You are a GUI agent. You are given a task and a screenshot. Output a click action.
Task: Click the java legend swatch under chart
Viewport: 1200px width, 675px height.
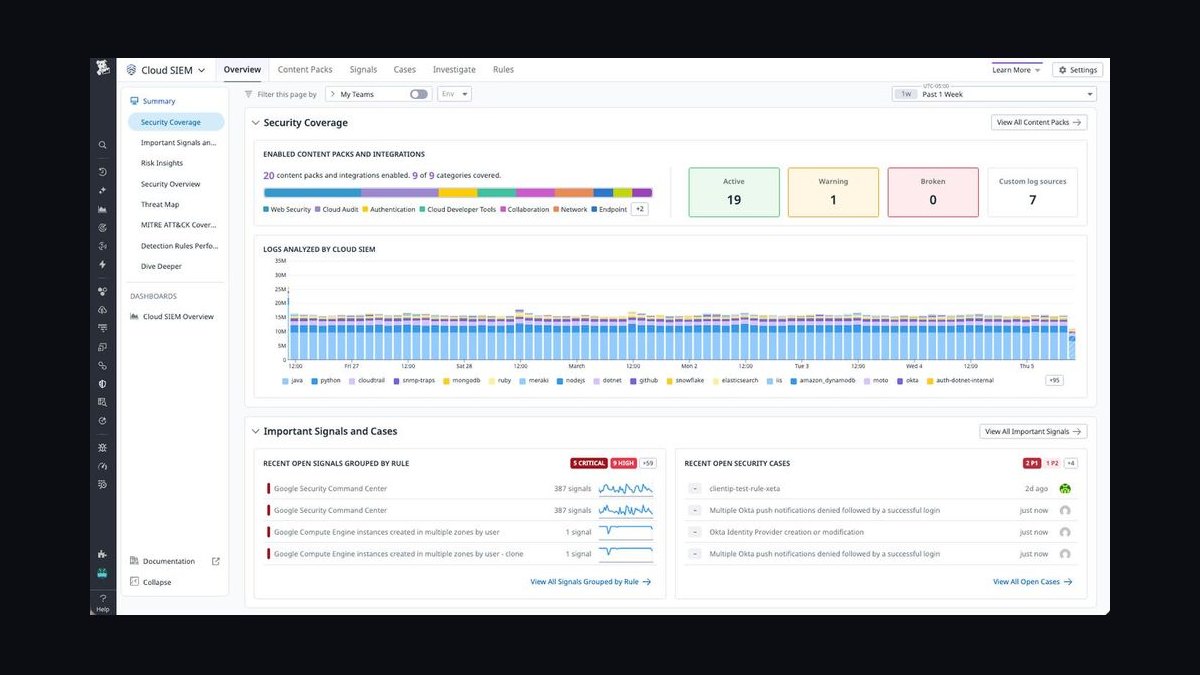click(285, 381)
